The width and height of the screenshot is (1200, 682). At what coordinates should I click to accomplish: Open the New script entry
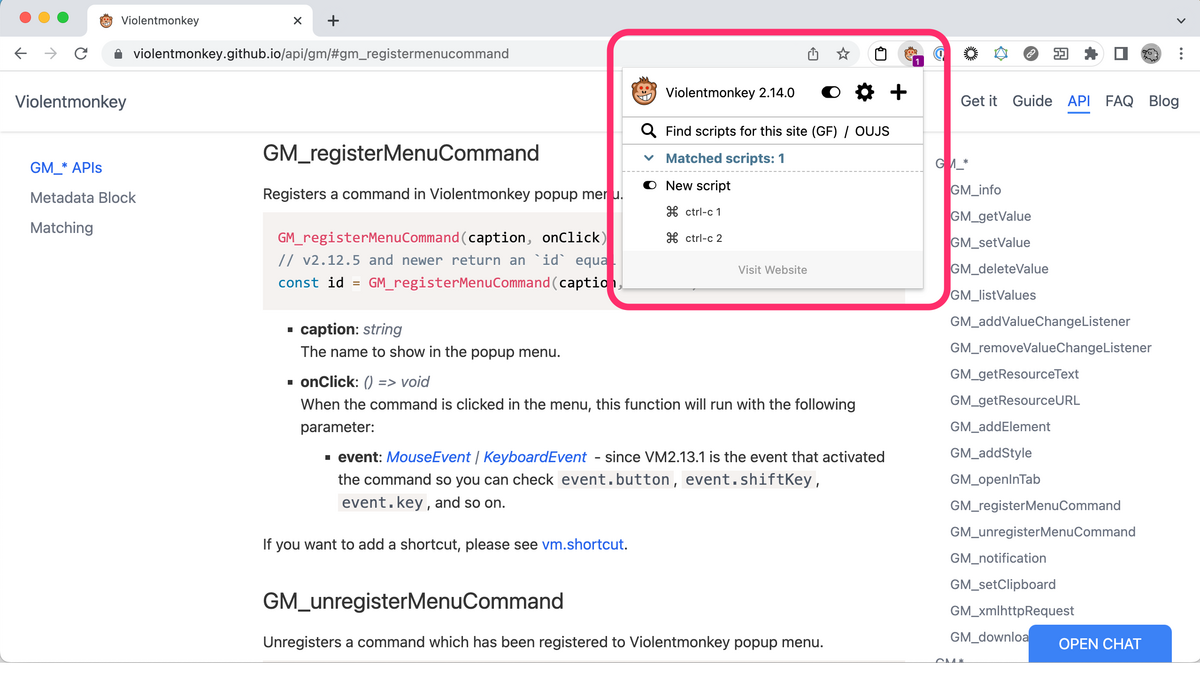[698, 186]
